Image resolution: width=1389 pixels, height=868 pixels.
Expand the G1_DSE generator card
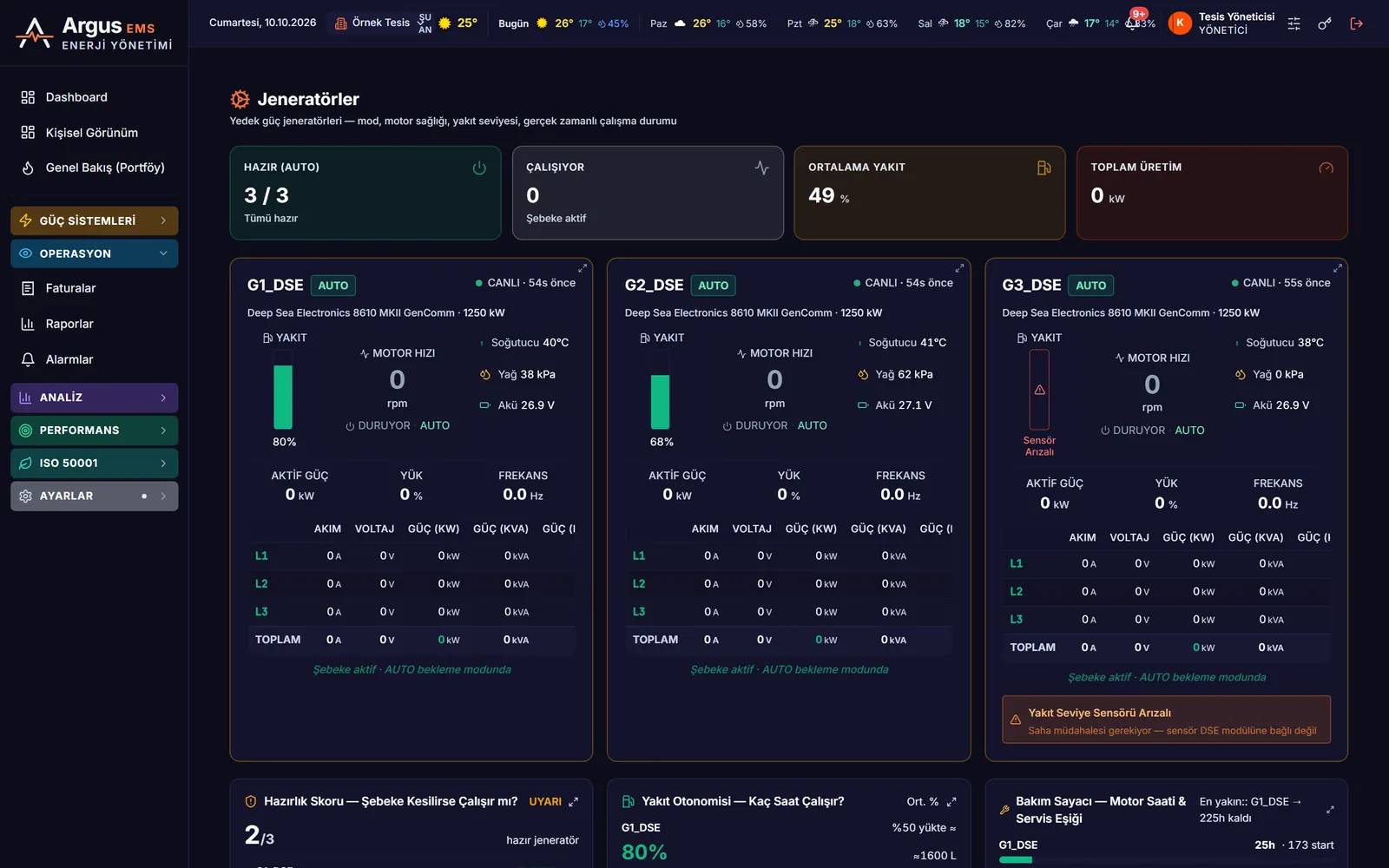[x=583, y=267]
